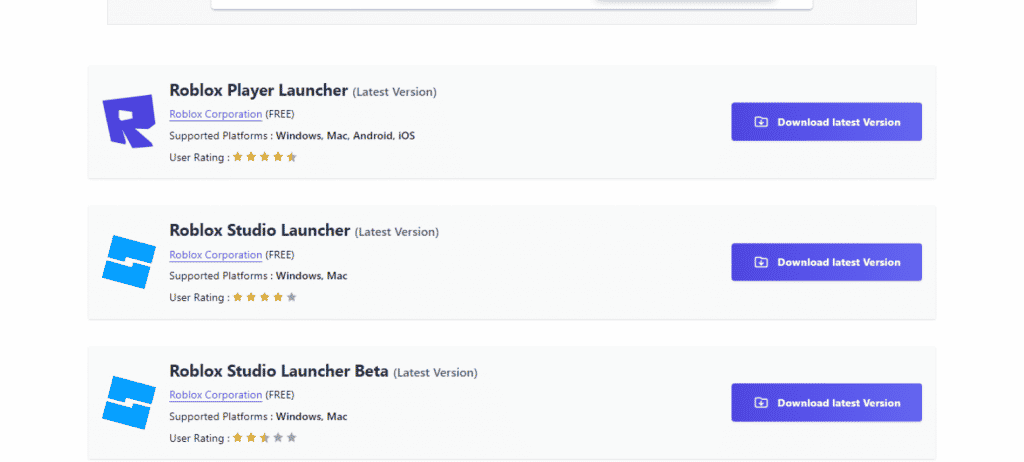Click first rating star for Studio Launcher
This screenshot has width=1024, height=462.
pos(238,297)
